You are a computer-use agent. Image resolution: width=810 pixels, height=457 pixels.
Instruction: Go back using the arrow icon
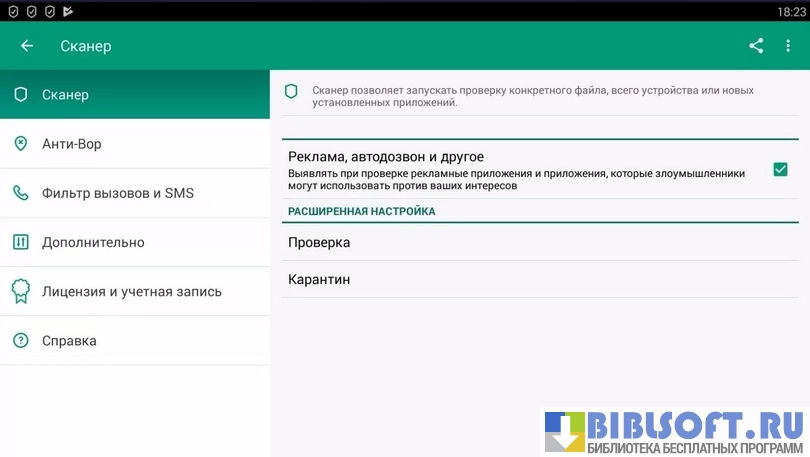pyautogui.click(x=27, y=46)
